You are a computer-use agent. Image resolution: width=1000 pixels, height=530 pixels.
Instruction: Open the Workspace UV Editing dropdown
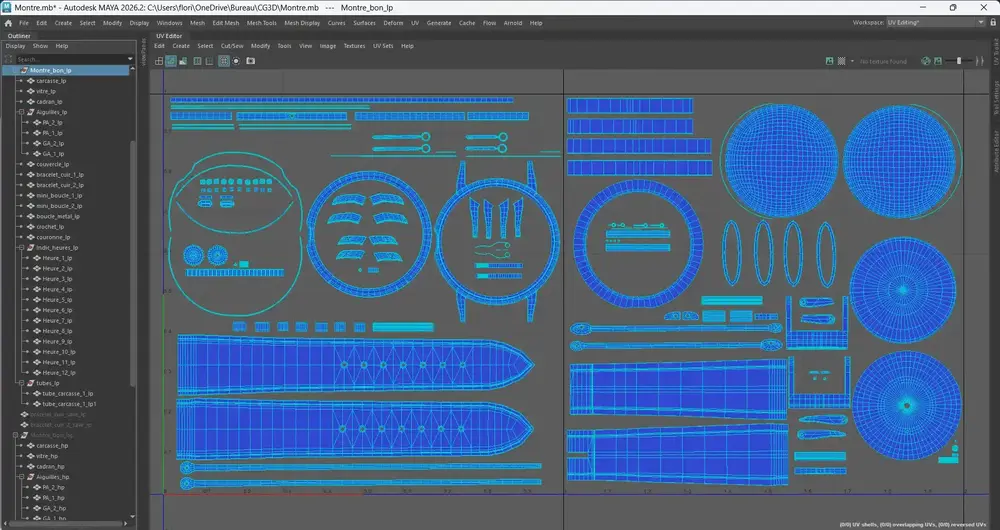[936, 22]
